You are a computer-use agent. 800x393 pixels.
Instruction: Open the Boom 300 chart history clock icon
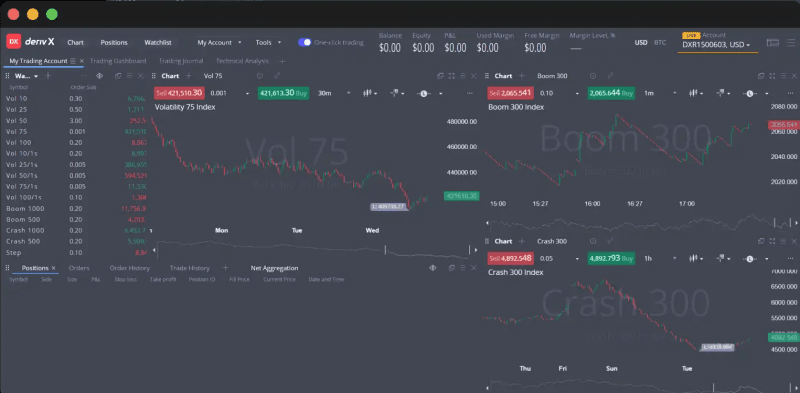593,76
